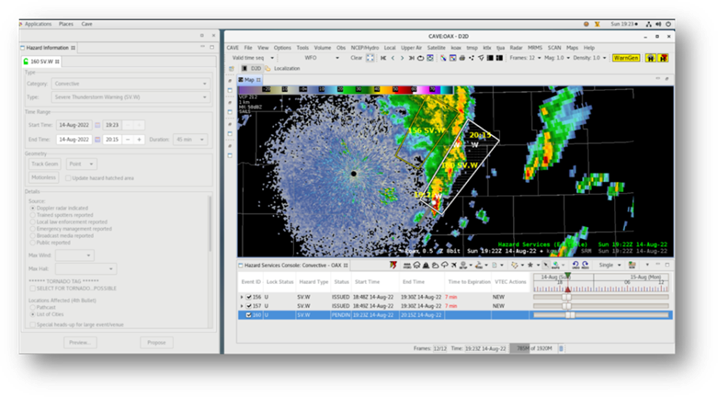Step to the next frame arrow
The image size is (718, 397).
click(x=402, y=58)
